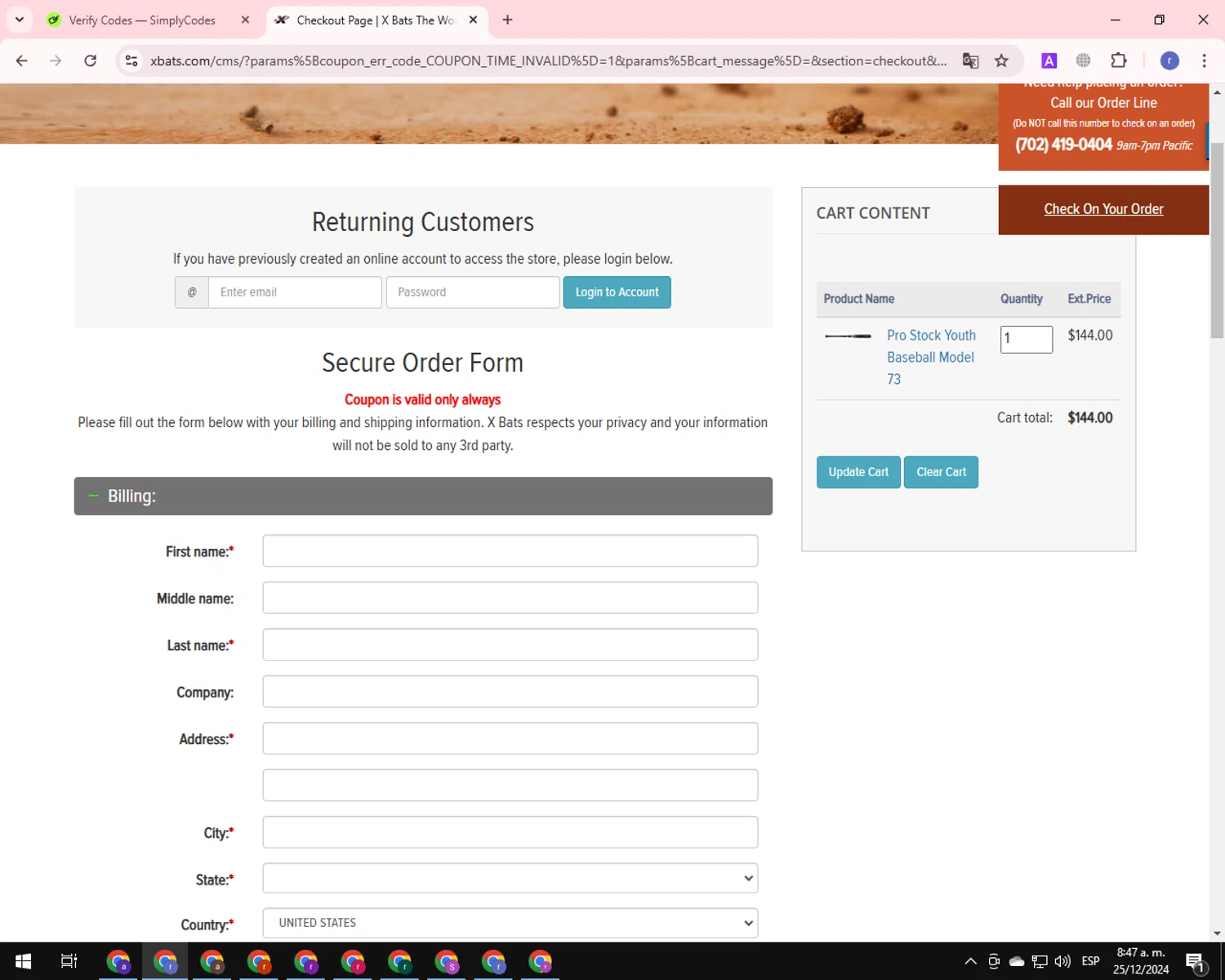Click the ESP language indicator
Screen dimensions: 1225x980
click(1090, 961)
